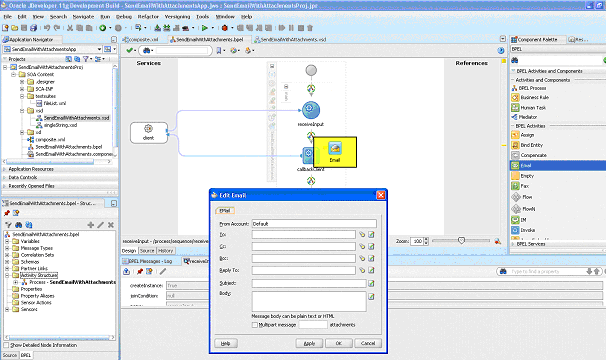Click the client partner link icon
This screenshot has width=606, height=360.
tap(148, 128)
